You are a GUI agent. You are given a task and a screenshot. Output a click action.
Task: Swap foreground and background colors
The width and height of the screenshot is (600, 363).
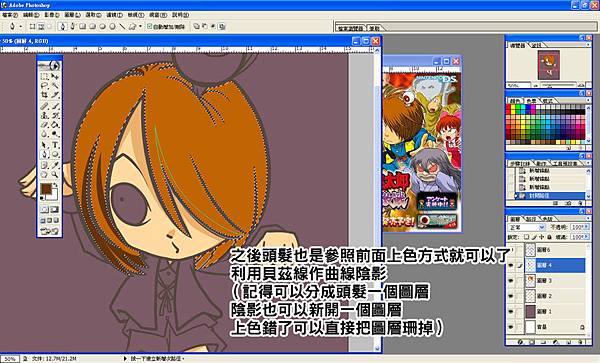pos(55,185)
